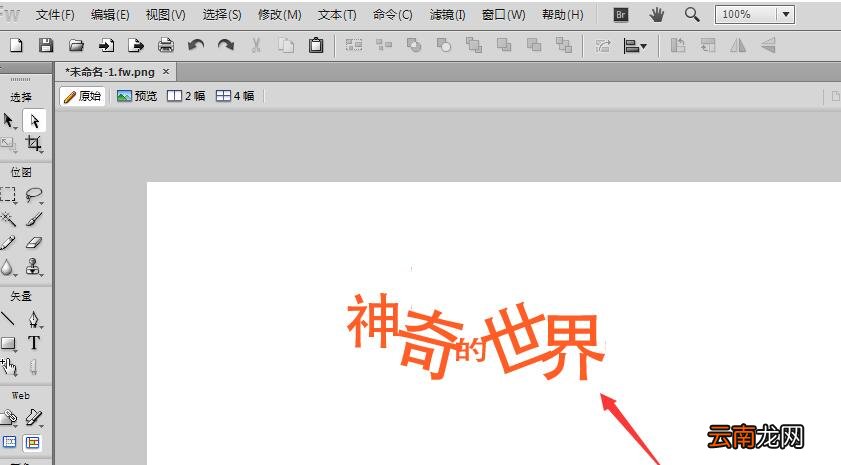Redo the last action
Screen dimensions: 841x465
tap(226, 46)
